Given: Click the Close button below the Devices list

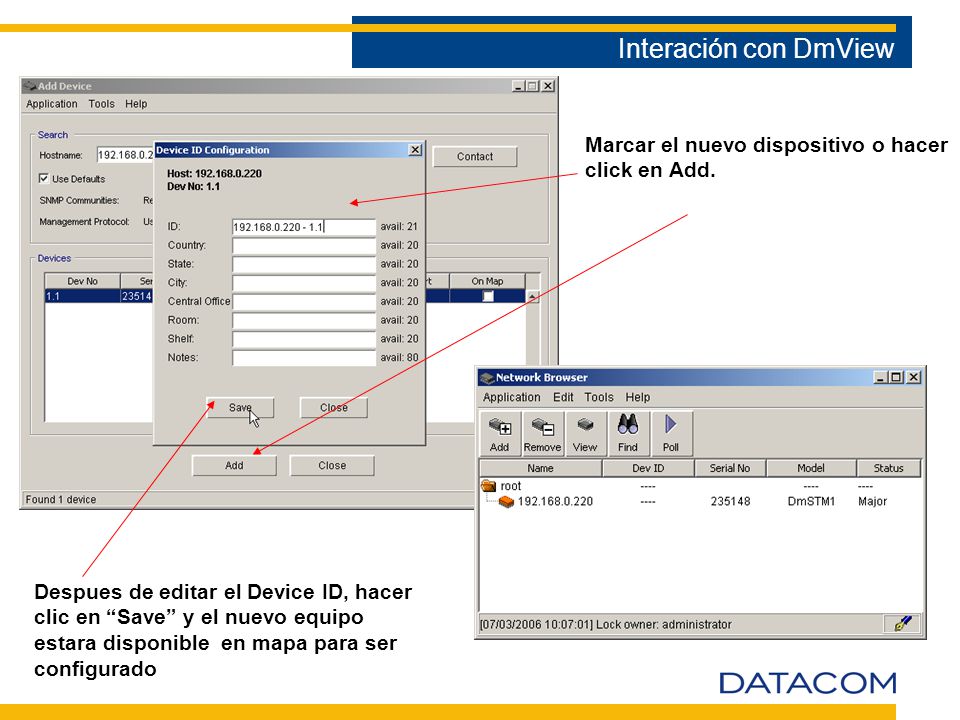Looking at the screenshot, I should click(x=332, y=465).
